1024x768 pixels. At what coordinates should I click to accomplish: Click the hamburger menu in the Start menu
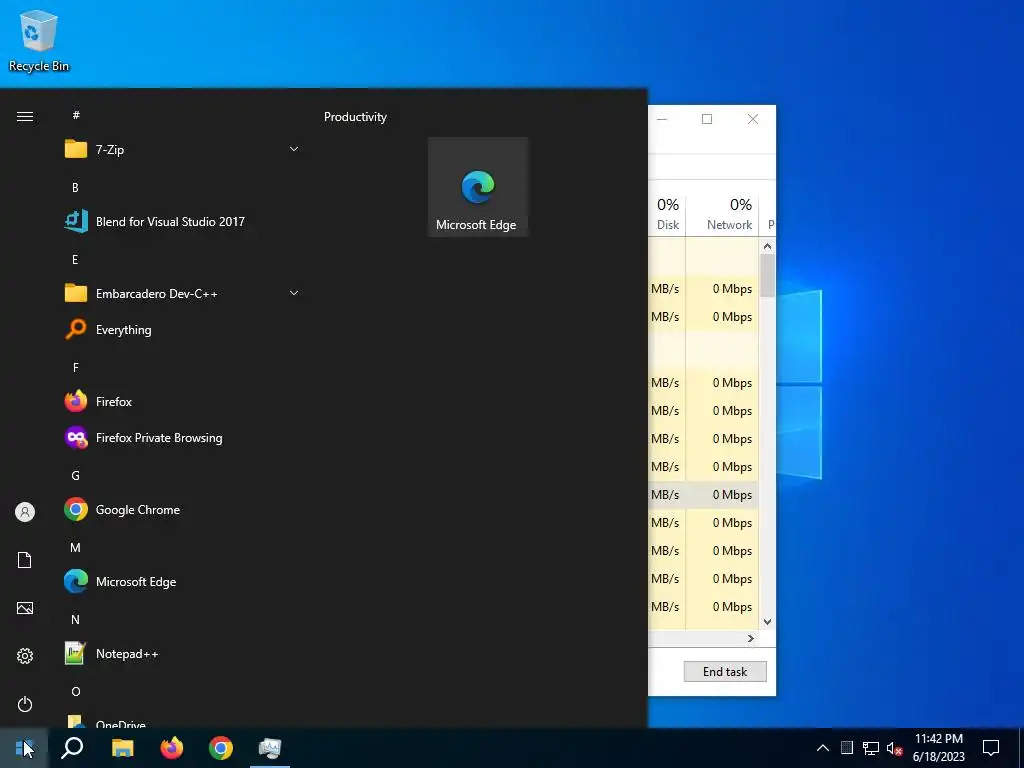click(x=25, y=117)
